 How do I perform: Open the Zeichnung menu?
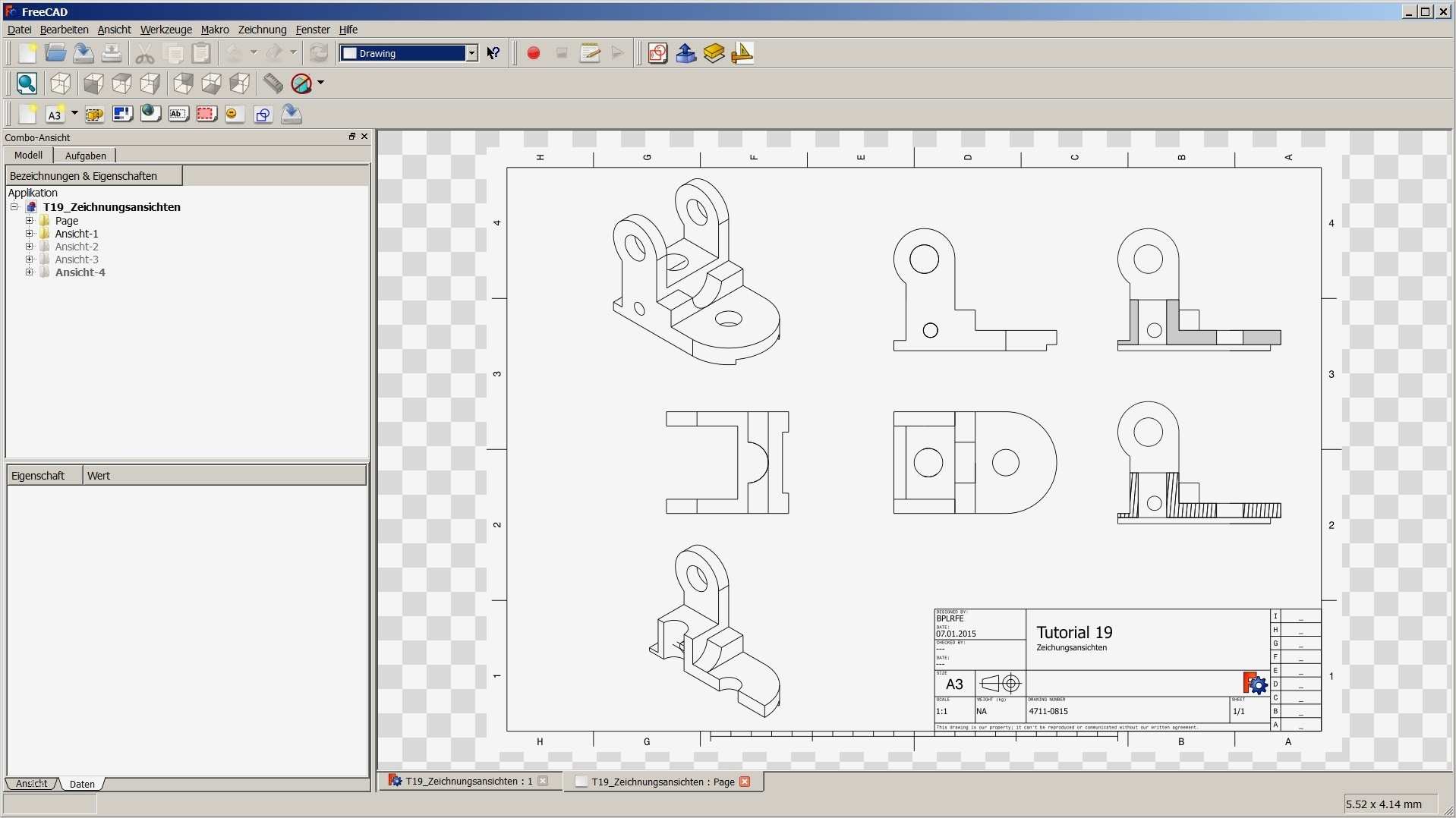pyautogui.click(x=262, y=30)
